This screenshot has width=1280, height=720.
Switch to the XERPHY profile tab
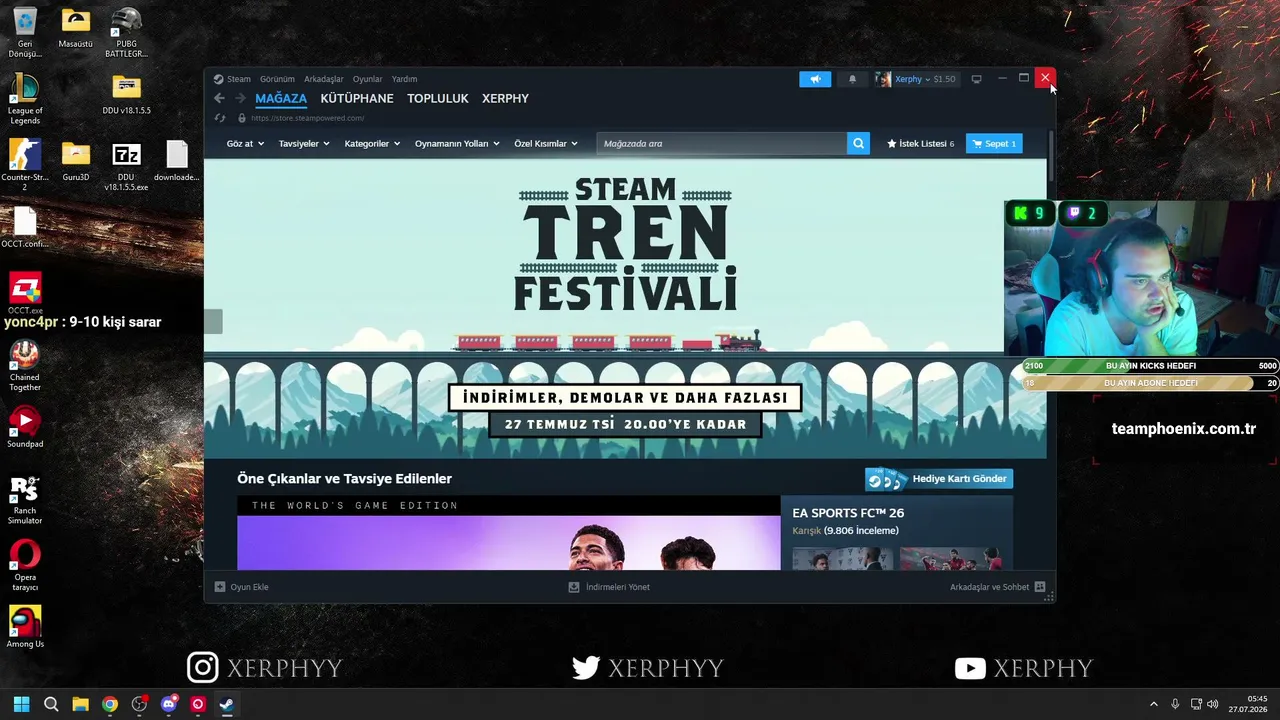pyautogui.click(x=505, y=98)
